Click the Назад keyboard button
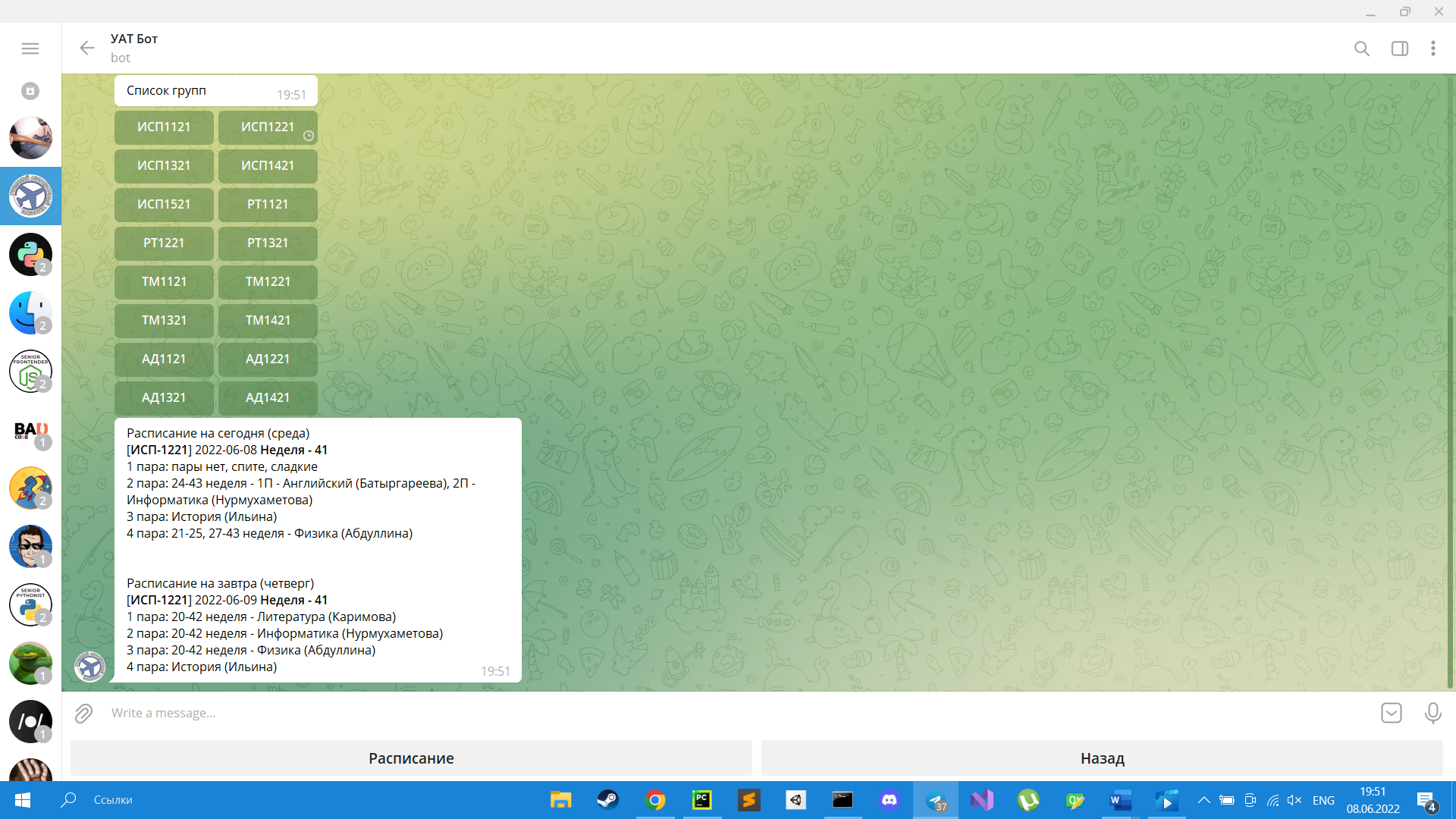Screen dimensions: 1456x819 [x=1102, y=758]
